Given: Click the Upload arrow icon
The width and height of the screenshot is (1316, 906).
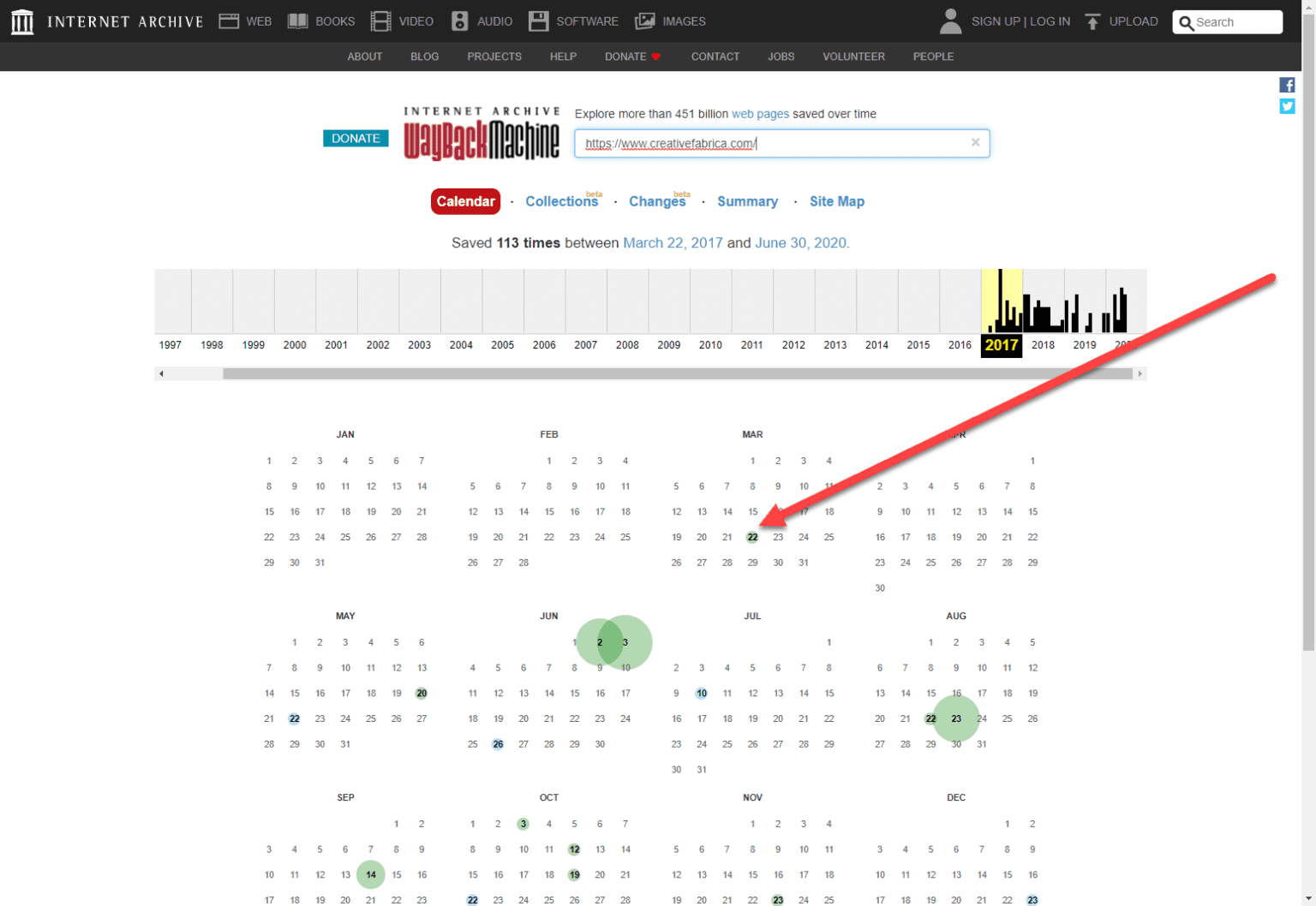Looking at the screenshot, I should (1092, 21).
